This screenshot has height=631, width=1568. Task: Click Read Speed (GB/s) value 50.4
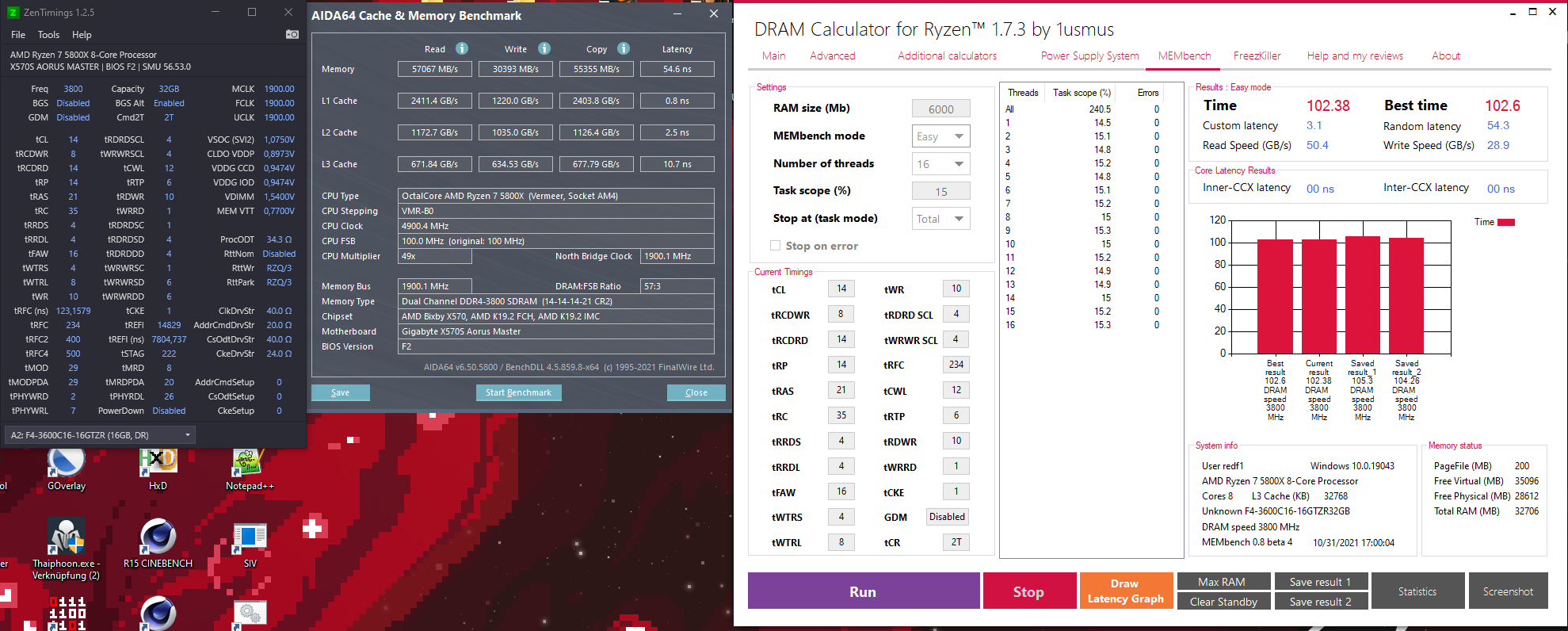tap(1318, 145)
